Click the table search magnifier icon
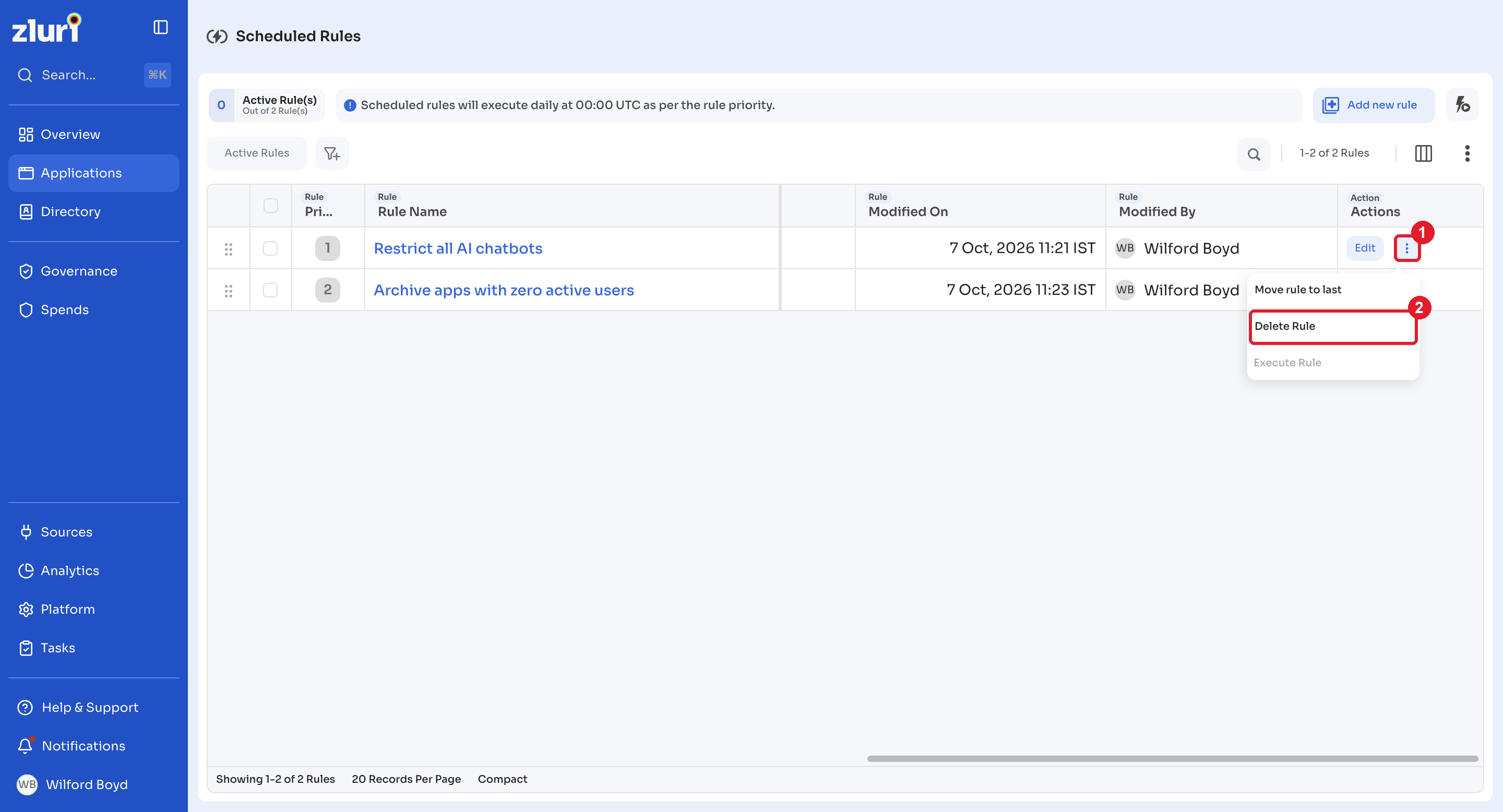The height and width of the screenshot is (812, 1503). pyautogui.click(x=1254, y=154)
